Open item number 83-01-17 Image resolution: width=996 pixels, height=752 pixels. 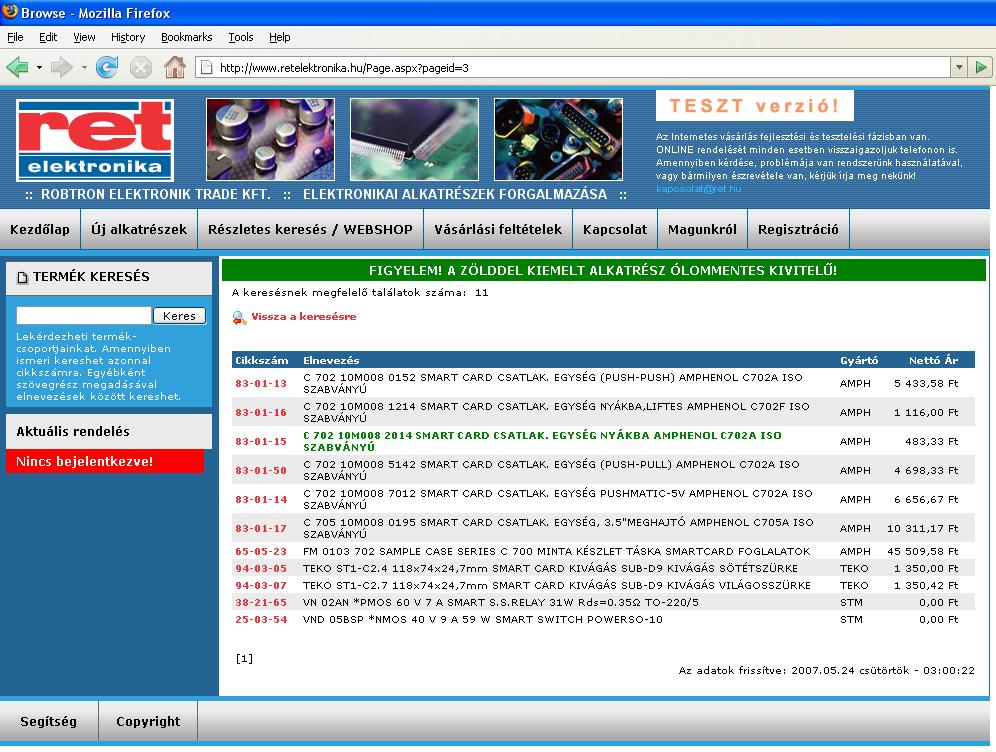pyautogui.click(x=261, y=528)
